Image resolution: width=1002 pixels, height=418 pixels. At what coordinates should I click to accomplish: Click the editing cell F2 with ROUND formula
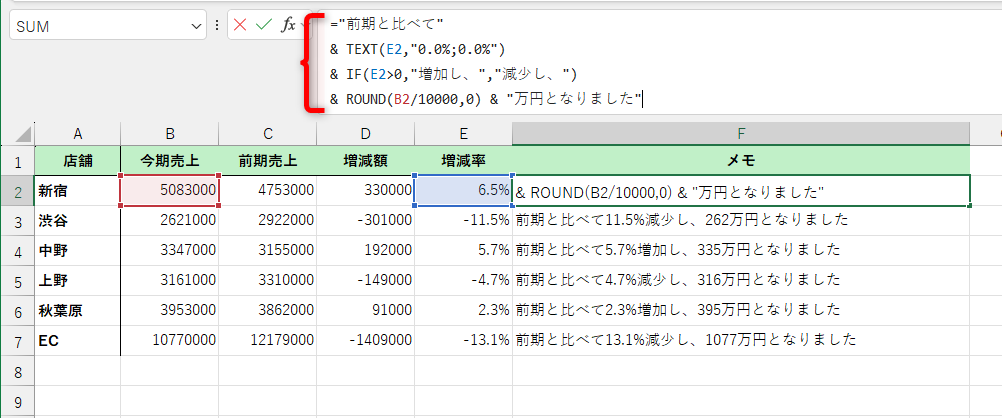(741, 190)
